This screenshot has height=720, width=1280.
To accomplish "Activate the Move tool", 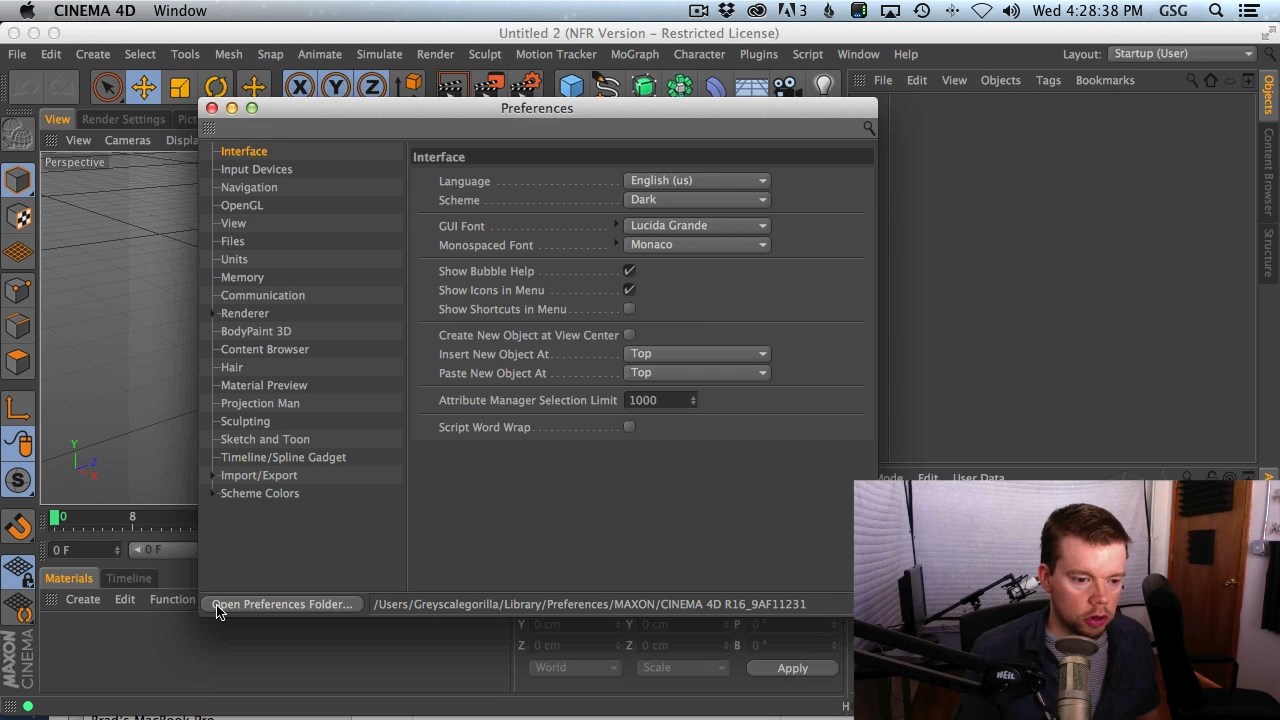I will pyautogui.click(x=143, y=88).
